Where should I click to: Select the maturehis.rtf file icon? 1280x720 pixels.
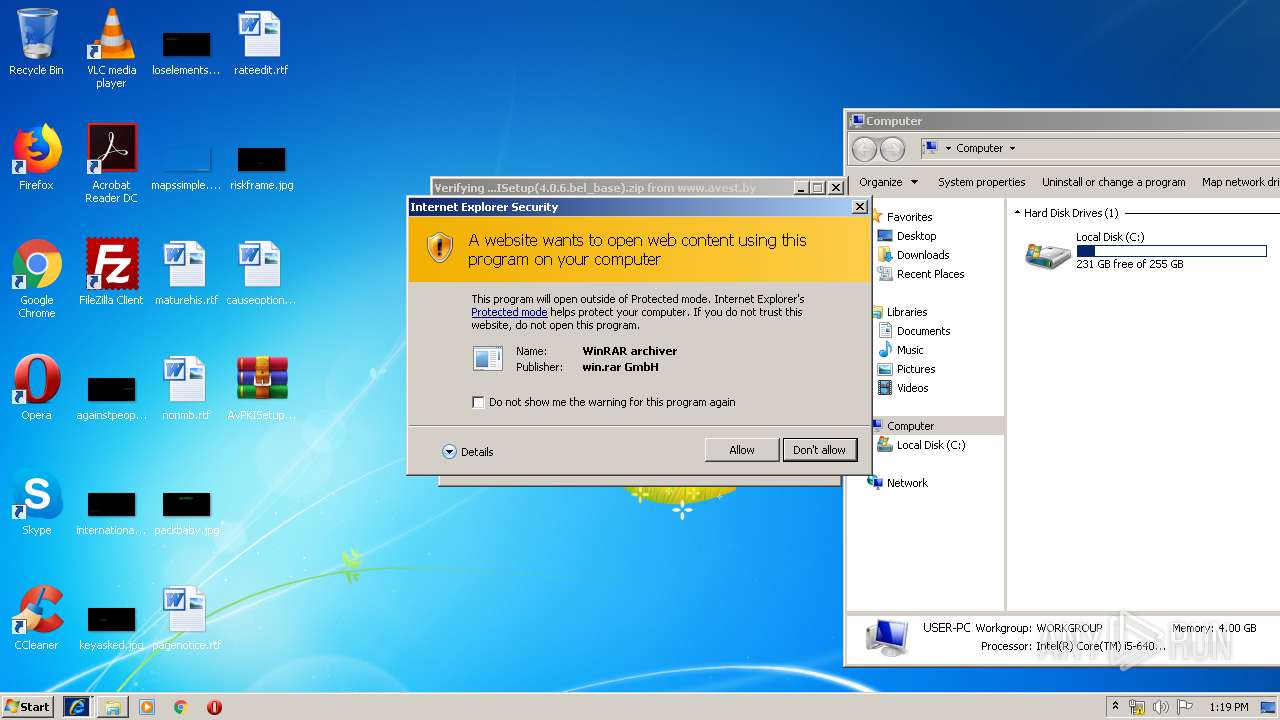[x=186, y=272]
